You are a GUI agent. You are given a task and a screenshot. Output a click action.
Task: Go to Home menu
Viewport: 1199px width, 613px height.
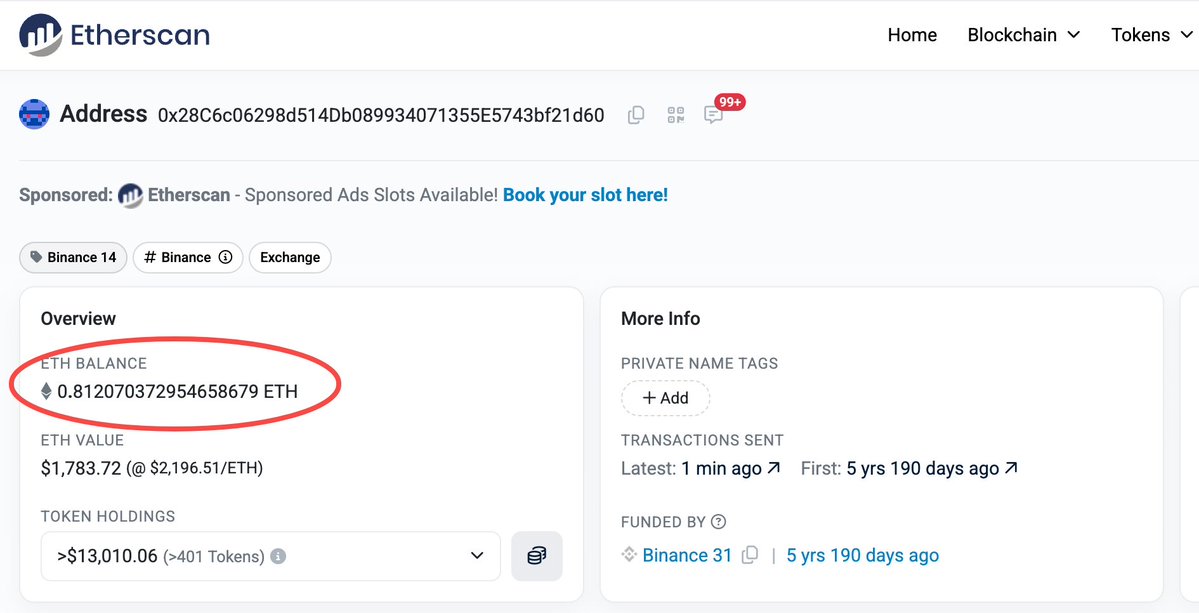point(912,35)
